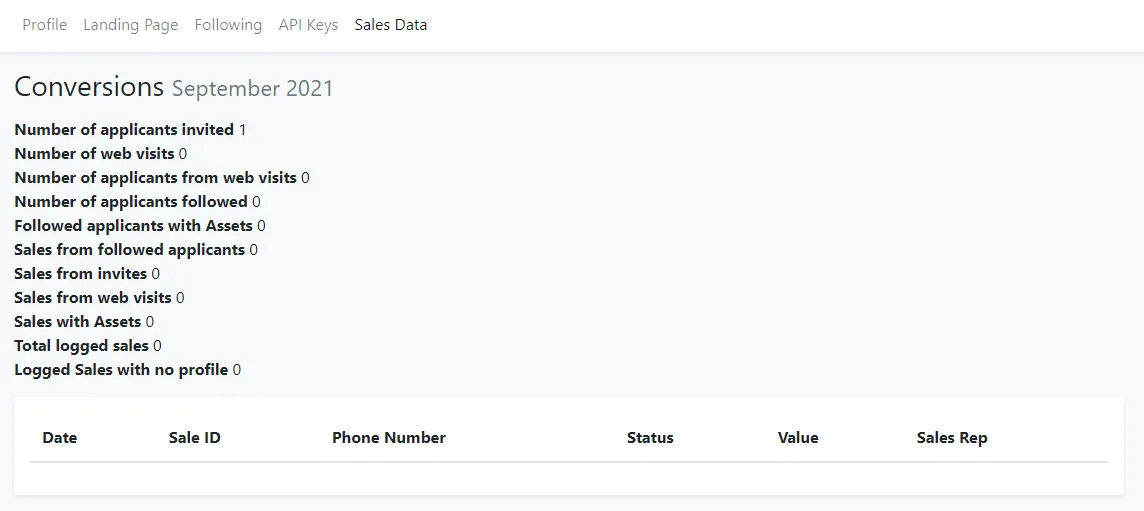Click the Phone Number column header
1144x511 pixels.
pyautogui.click(x=389, y=438)
